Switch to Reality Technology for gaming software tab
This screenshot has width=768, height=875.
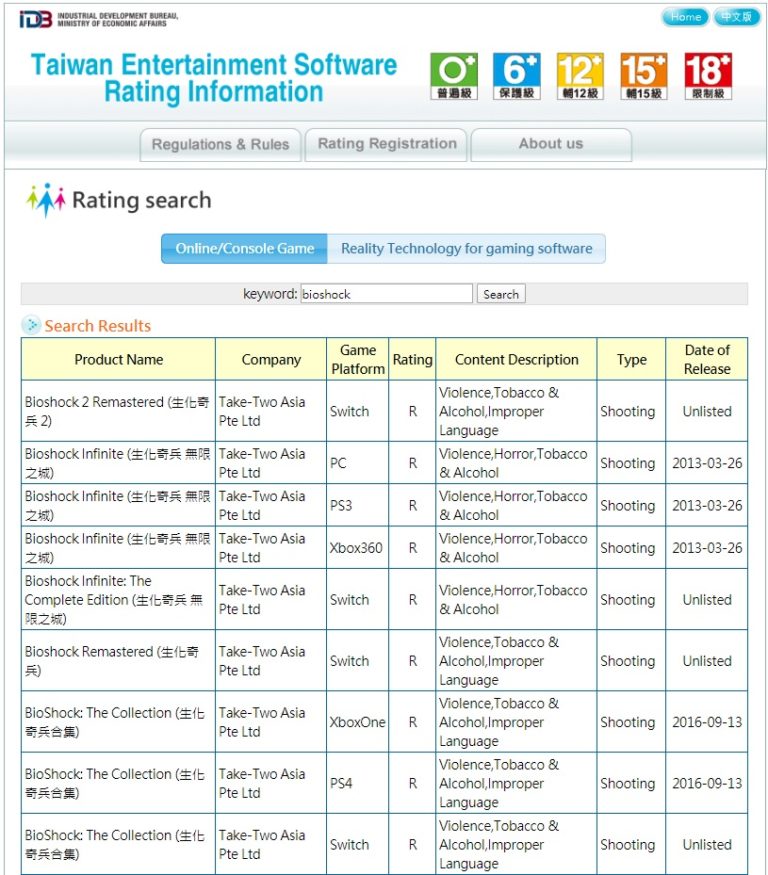(467, 249)
